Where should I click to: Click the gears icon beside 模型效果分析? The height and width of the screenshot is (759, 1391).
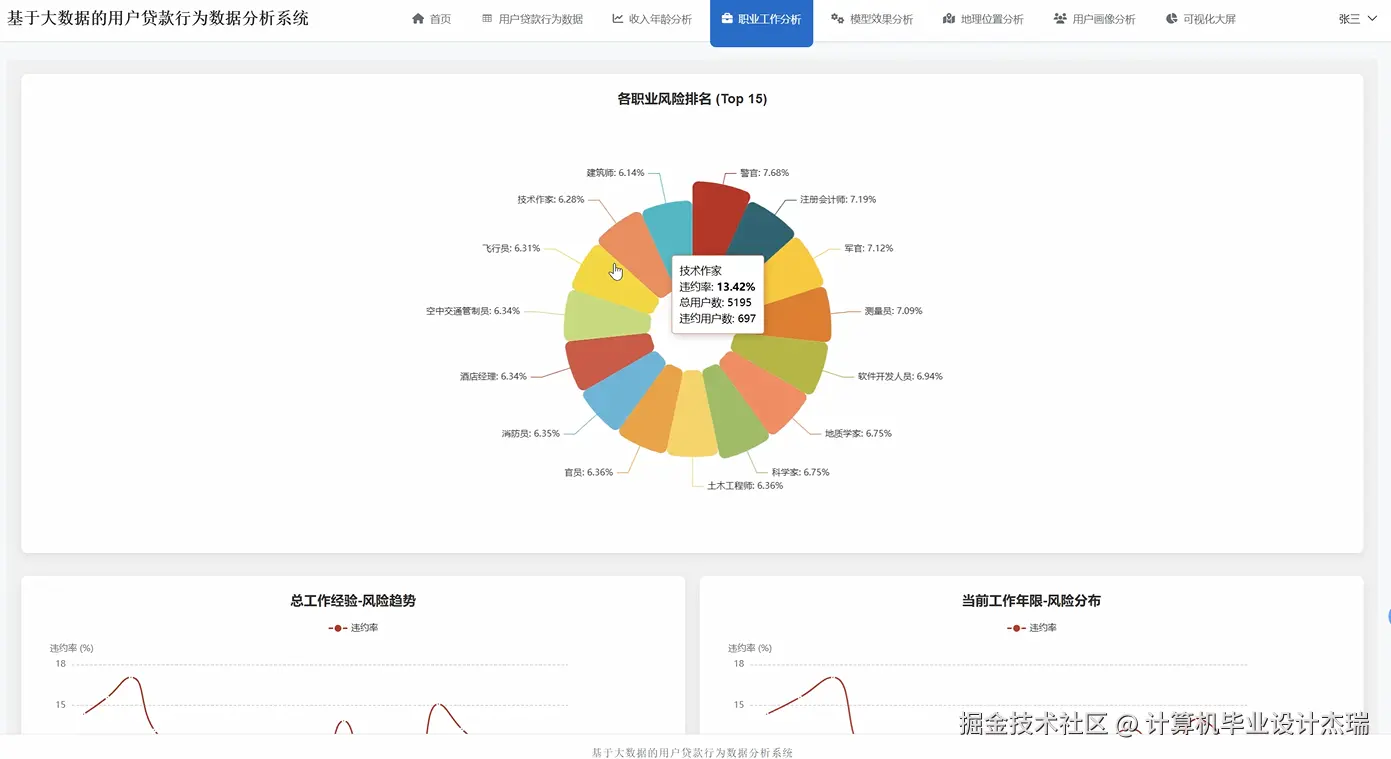point(838,19)
